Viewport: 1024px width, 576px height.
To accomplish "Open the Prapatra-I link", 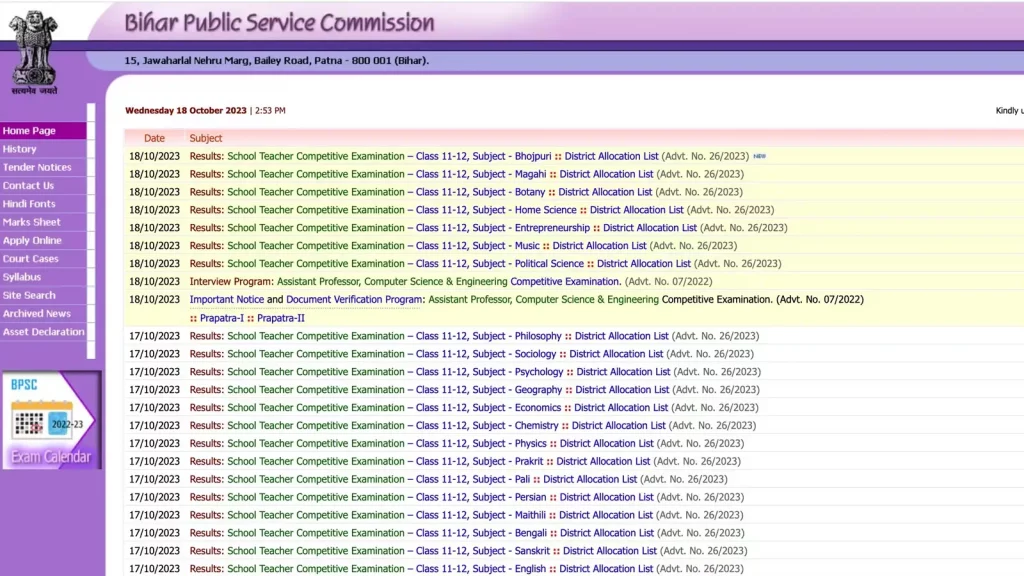I will (x=221, y=318).
